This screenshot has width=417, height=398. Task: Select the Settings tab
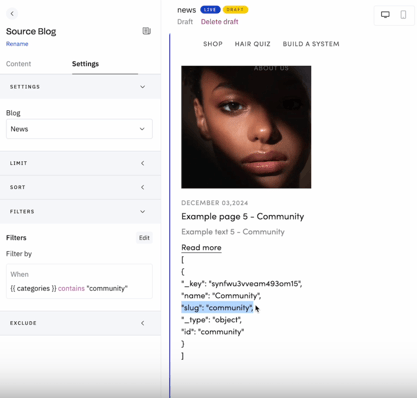[85, 64]
